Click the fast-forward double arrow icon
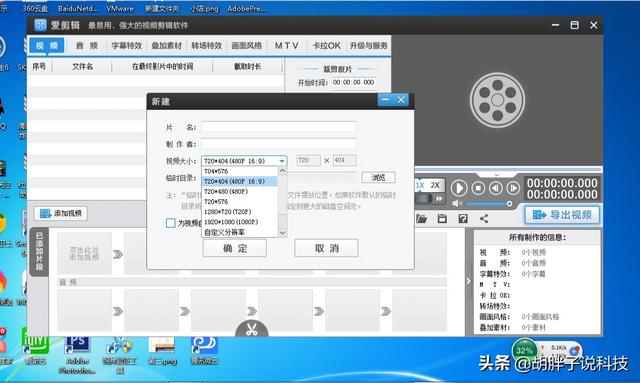This screenshot has height=383, width=640. point(439,199)
